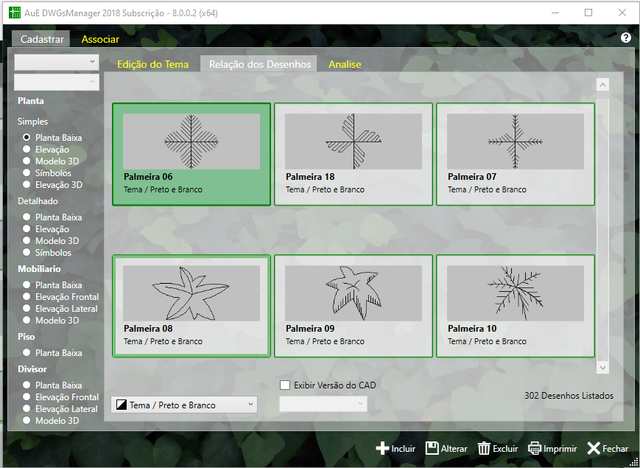Select the Palmeira 09 drawing thumbnail
The width and height of the screenshot is (640, 468).
pyautogui.click(x=353, y=305)
